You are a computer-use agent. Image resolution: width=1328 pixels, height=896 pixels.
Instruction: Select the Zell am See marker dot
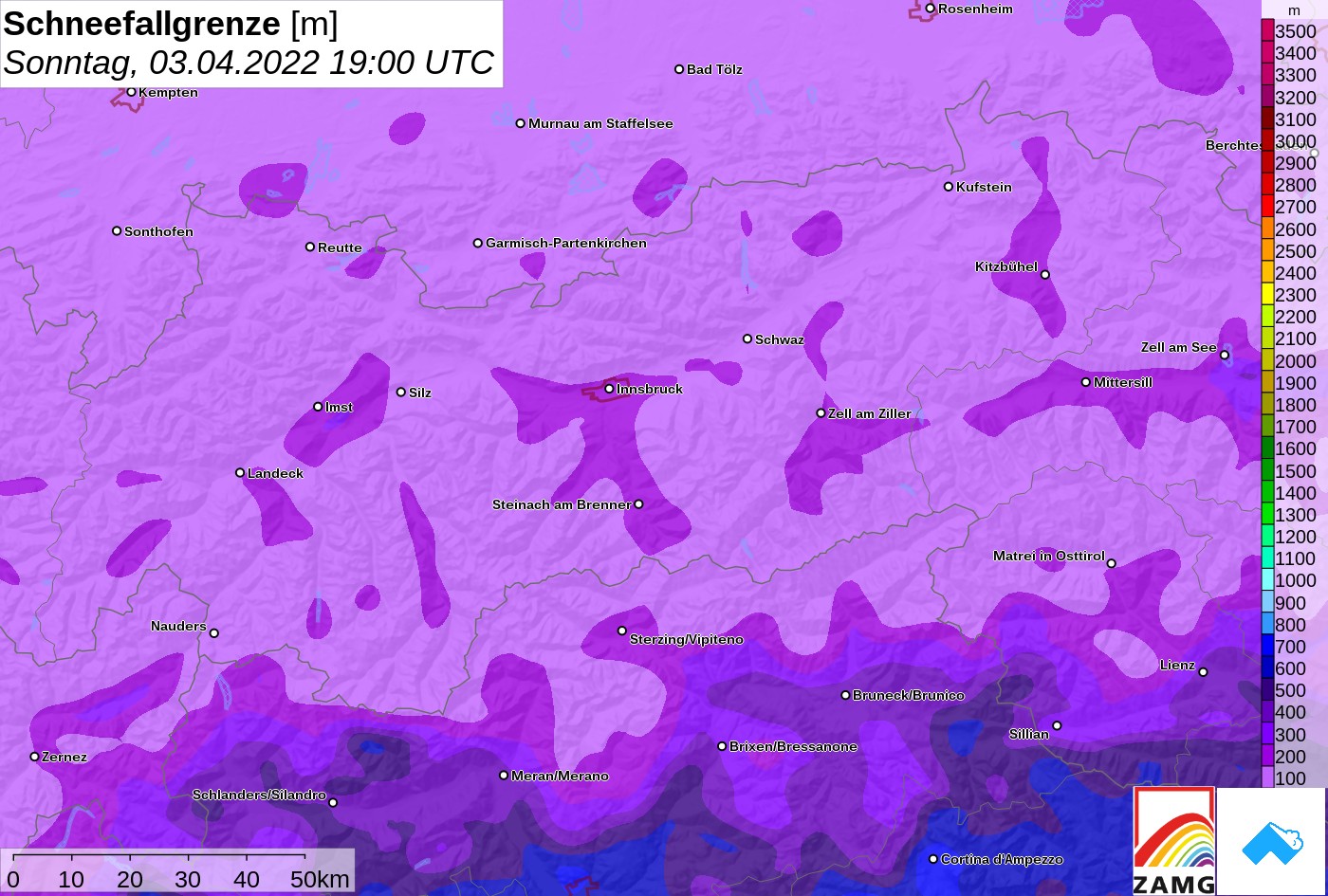[x=1224, y=356]
